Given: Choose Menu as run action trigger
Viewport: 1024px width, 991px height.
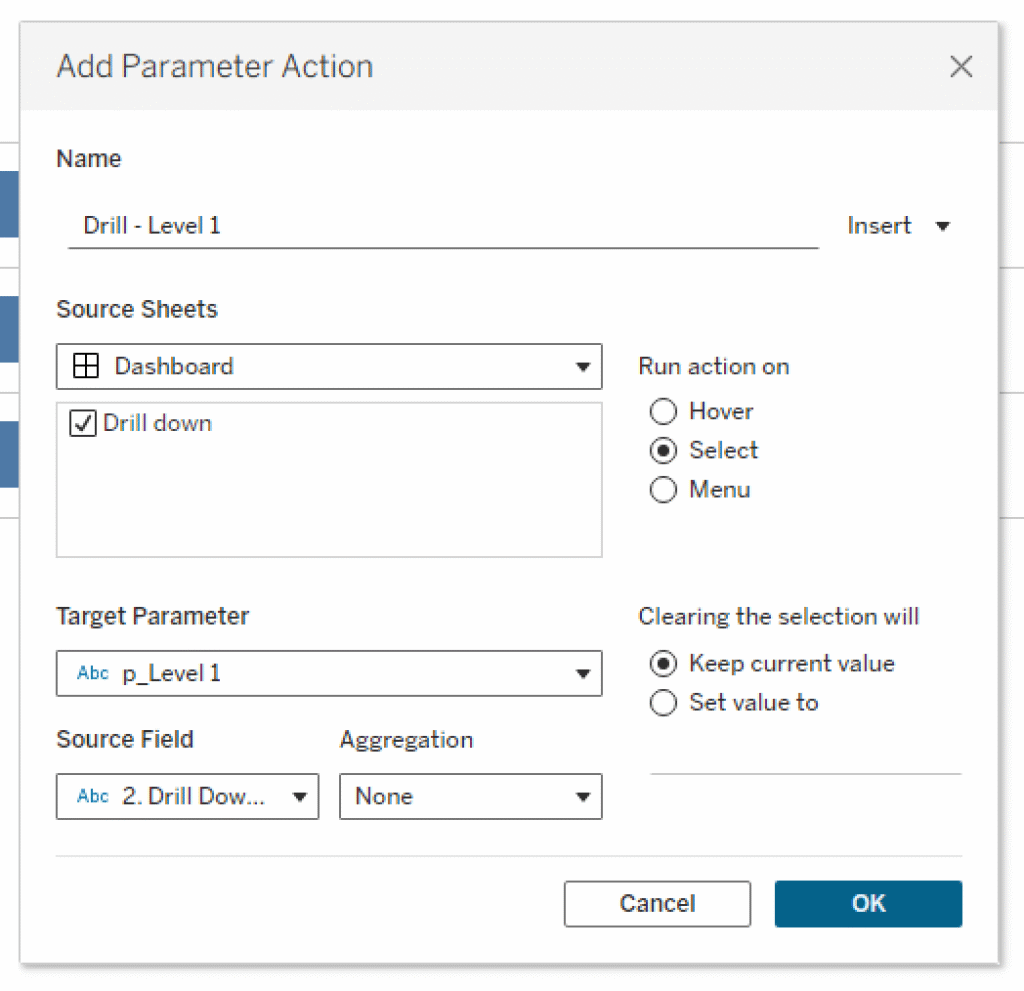Looking at the screenshot, I should 663,490.
